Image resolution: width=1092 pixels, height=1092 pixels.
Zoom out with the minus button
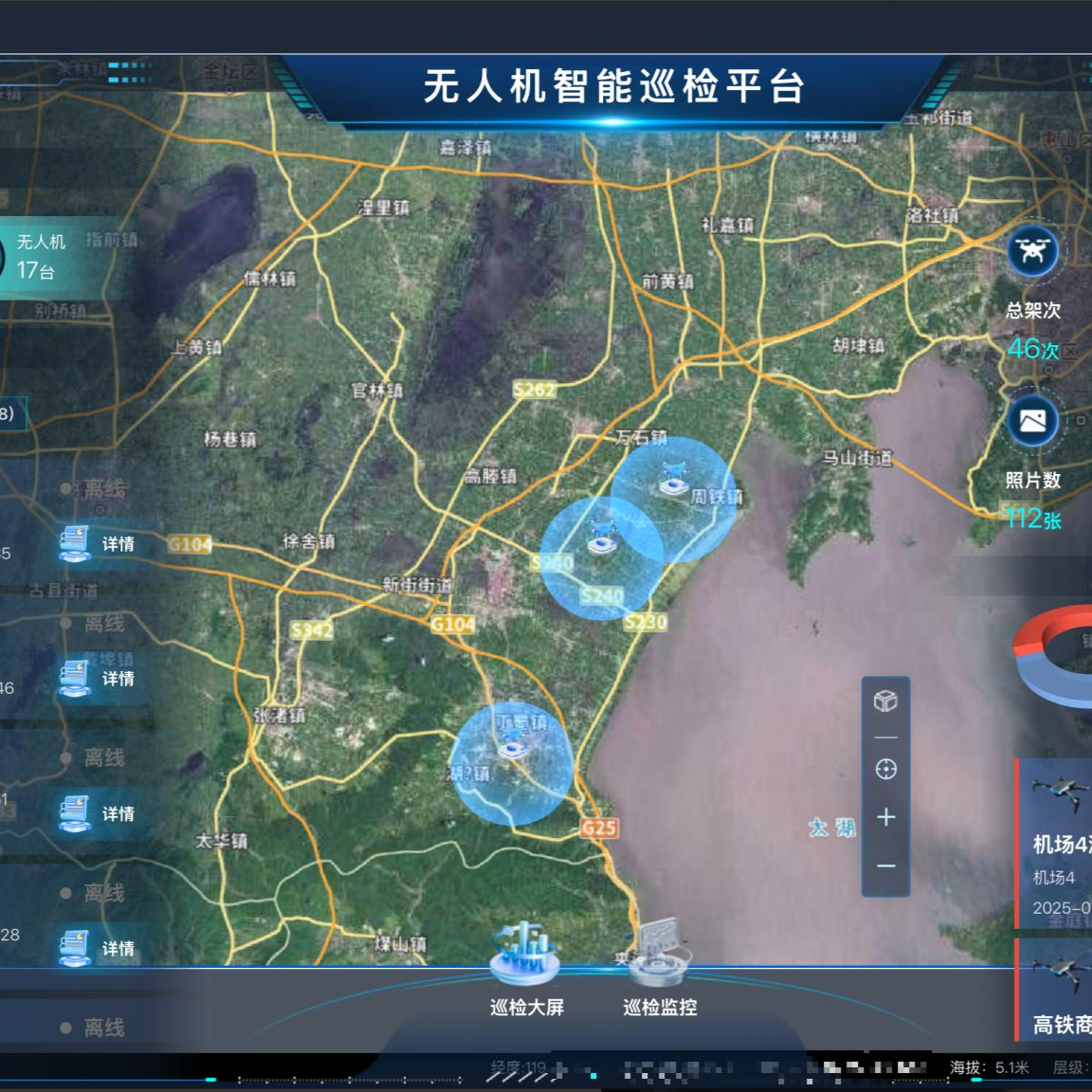tap(885, 865)
